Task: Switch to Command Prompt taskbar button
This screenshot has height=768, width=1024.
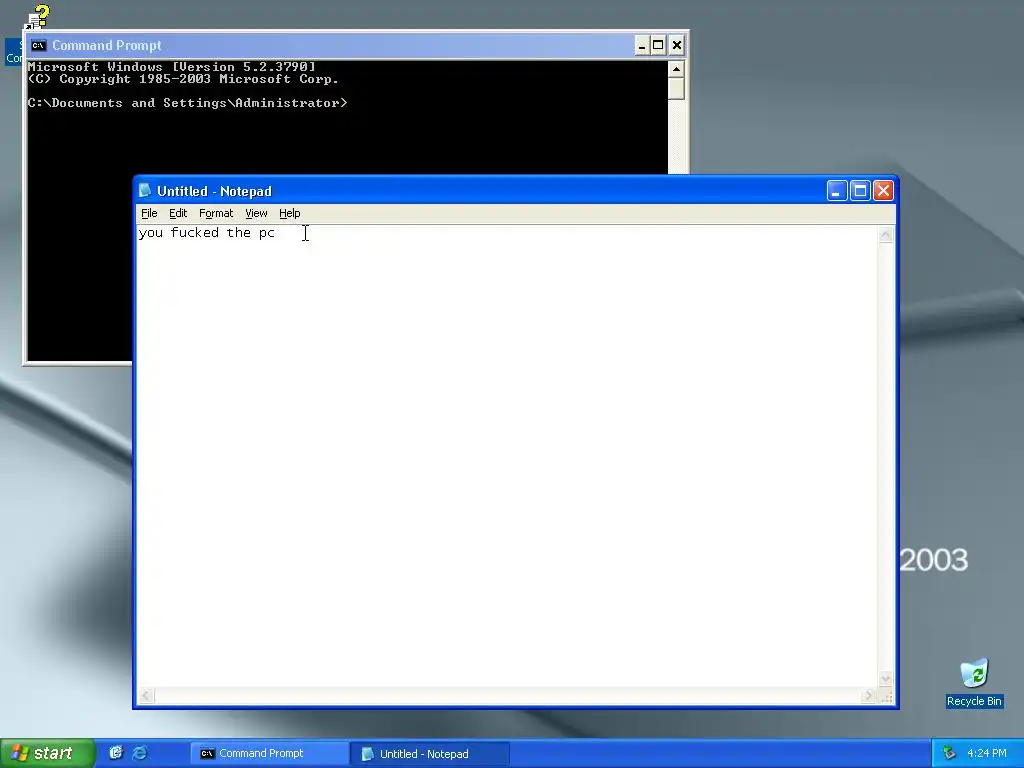Action: 269,754
